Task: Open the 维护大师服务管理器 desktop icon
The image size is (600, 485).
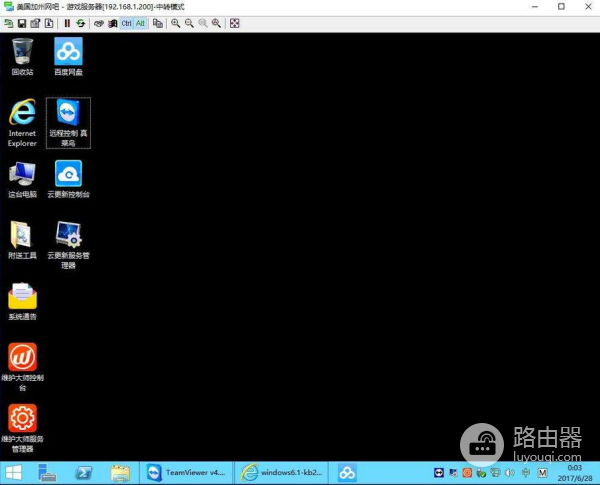Action: point(22,418)
